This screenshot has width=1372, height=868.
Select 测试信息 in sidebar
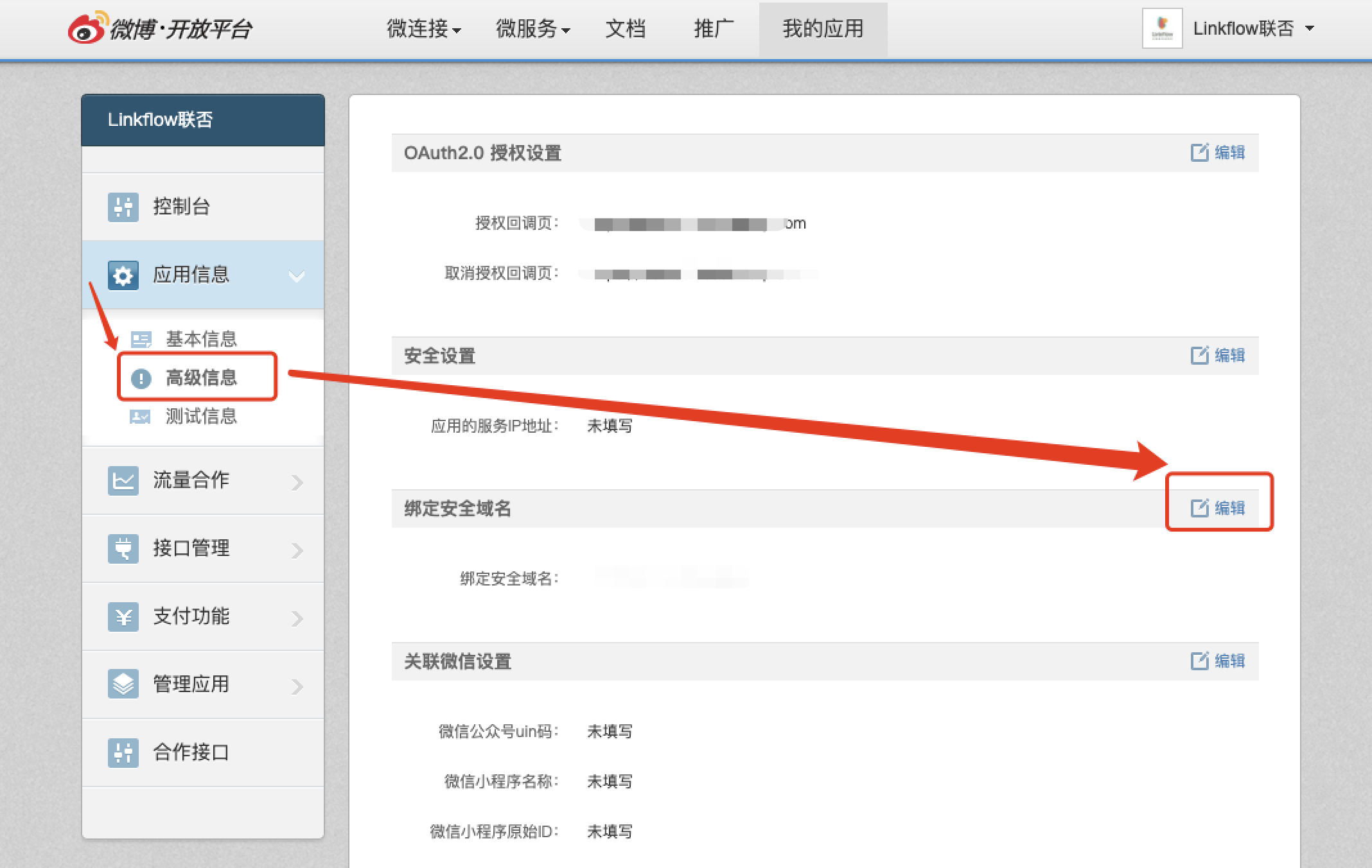[x=201, y=416]
